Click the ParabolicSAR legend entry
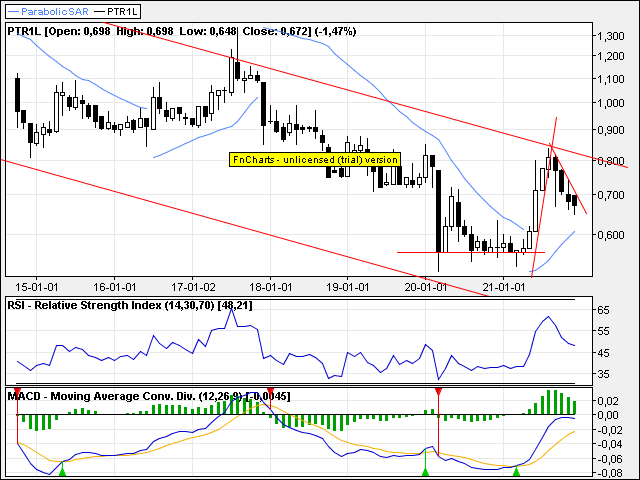 tap(48, 11)
